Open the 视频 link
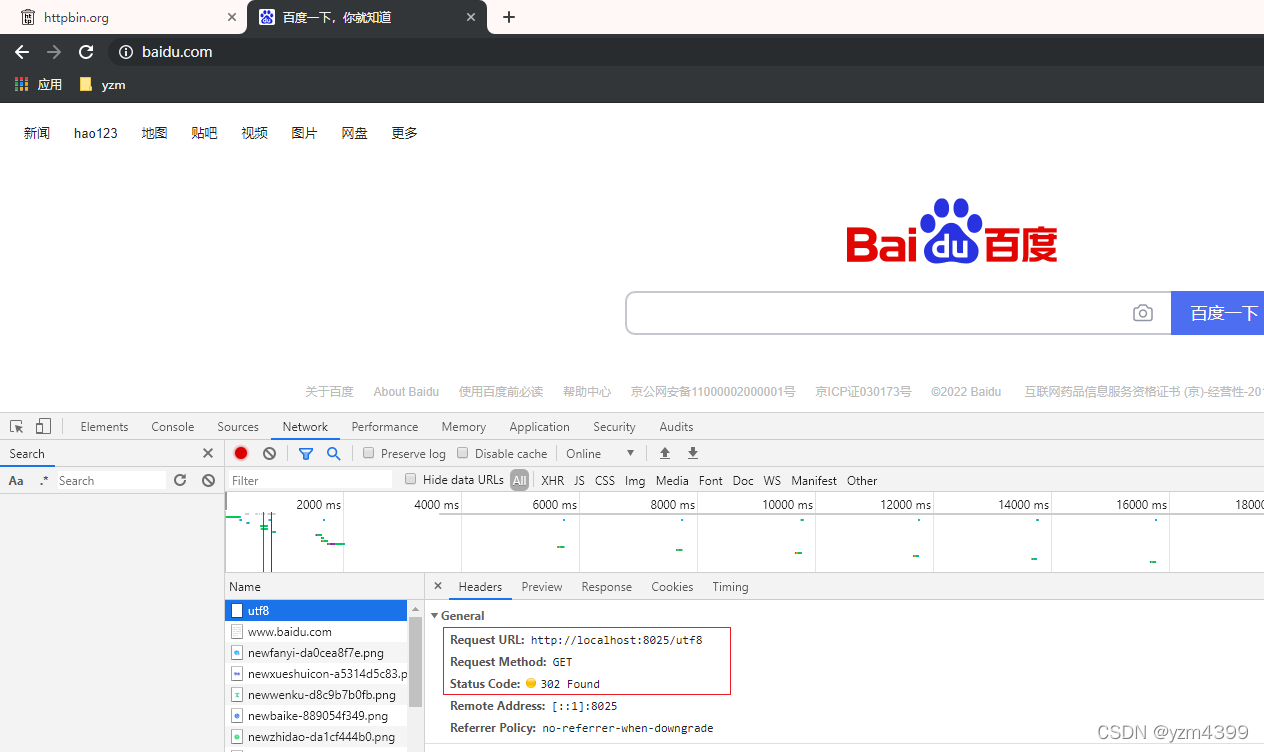Image resolution: width=1264 pixels, height=752 pixels. (254, 133)
